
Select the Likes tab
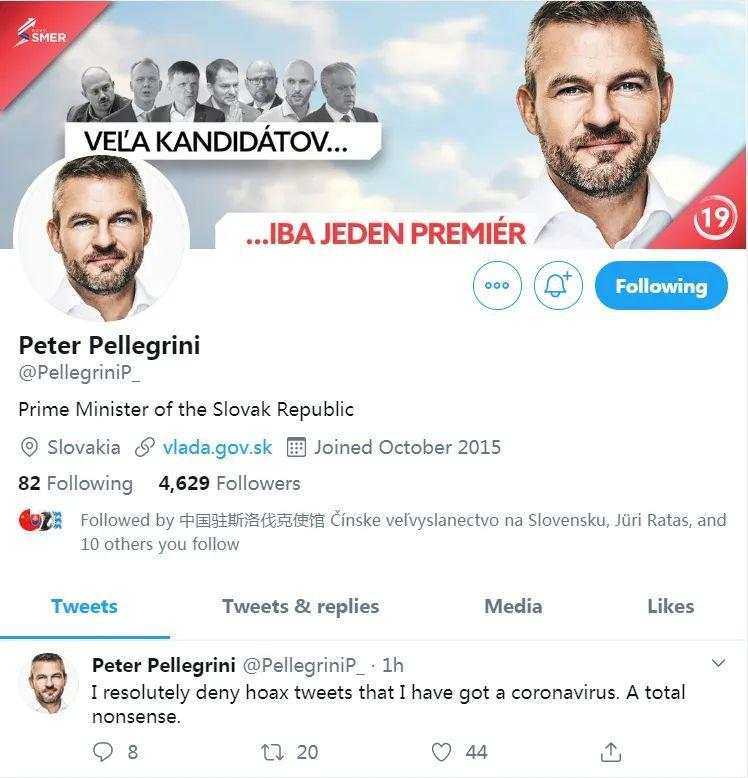pos(671,606)
